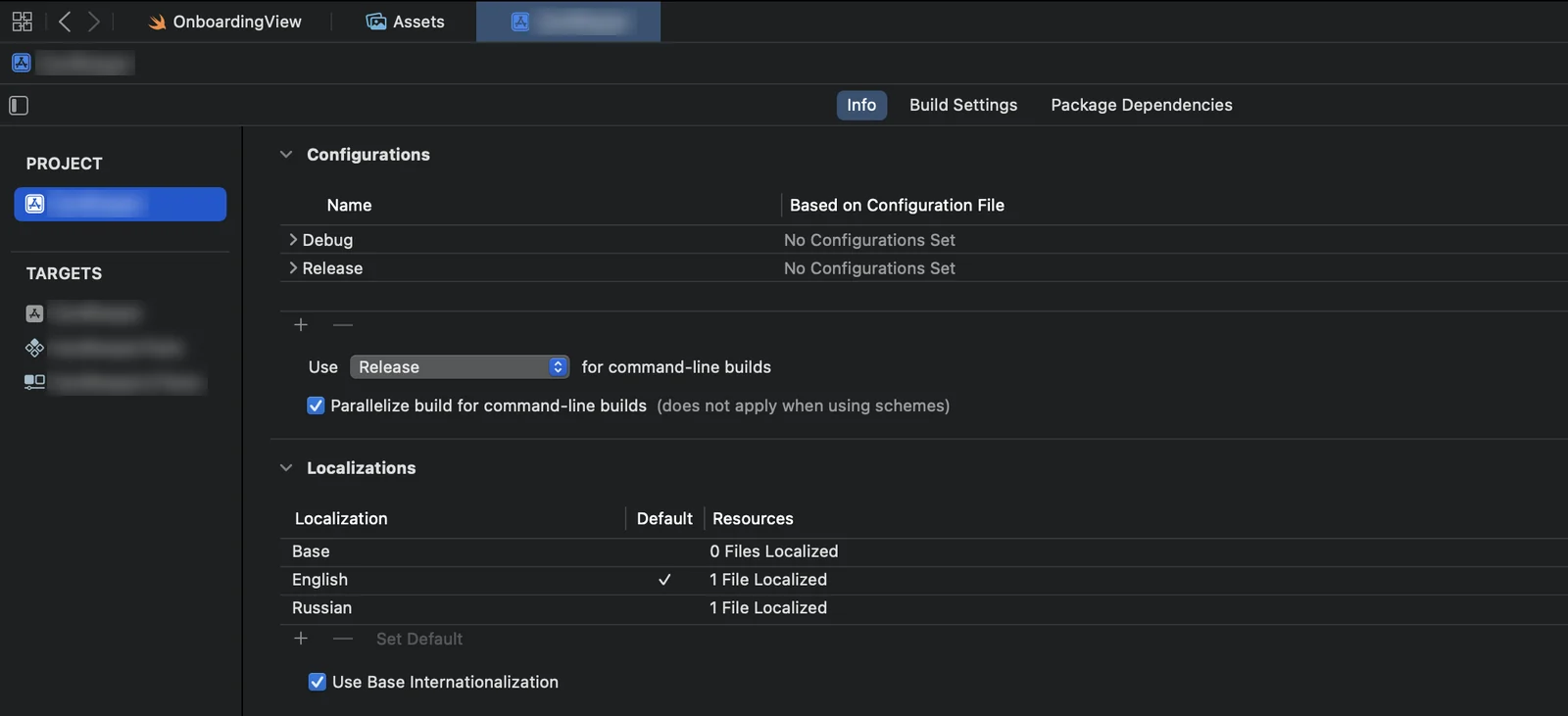Click the project icon in the breadcrumb bar

click(x=22, y=63)
